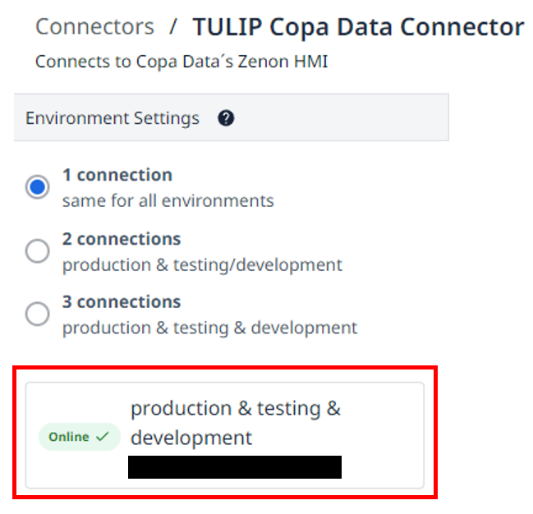
Task: Click the slash separator in the breadcrumb
Action: [x=173, y=27]
